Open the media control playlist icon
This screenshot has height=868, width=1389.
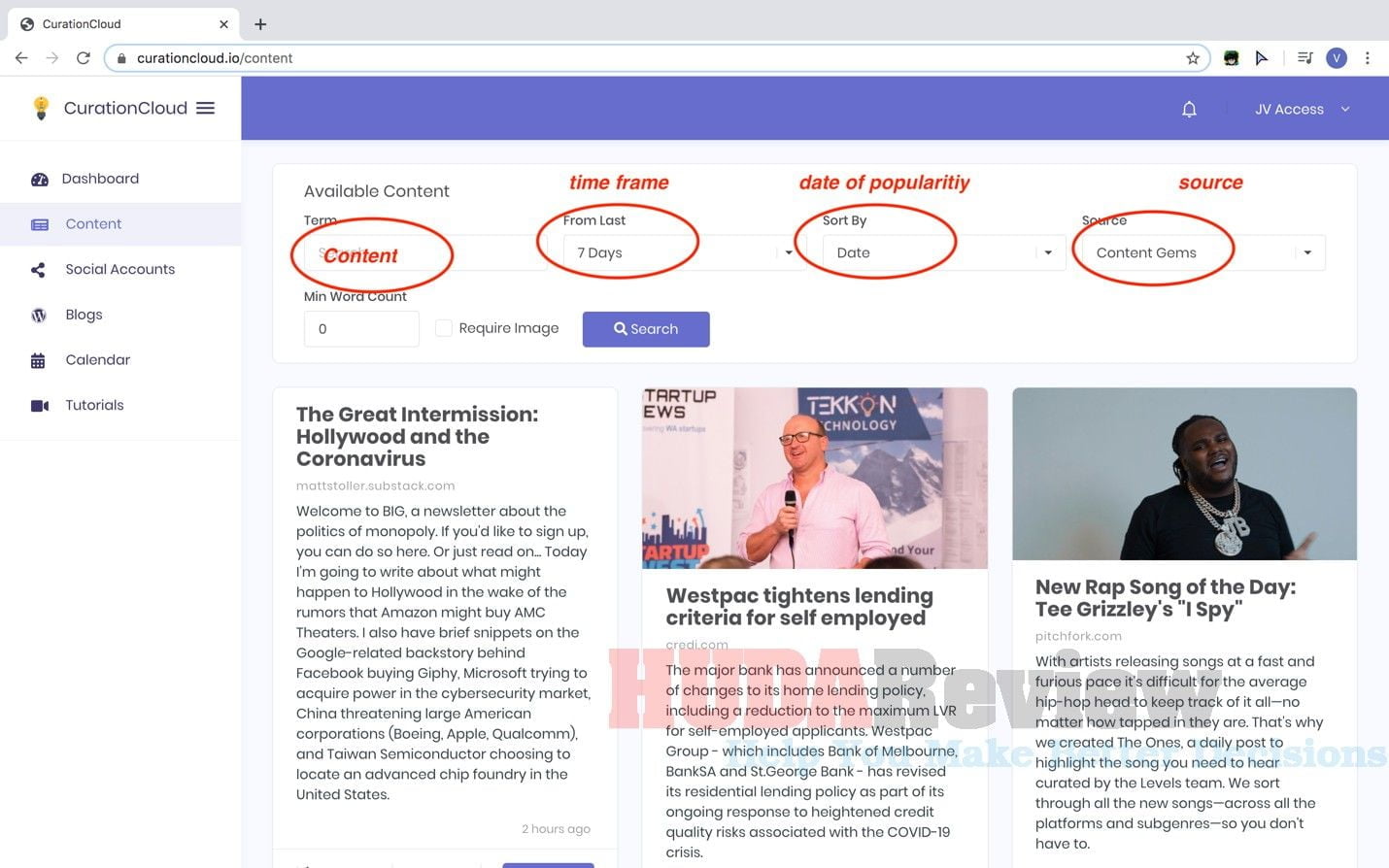(1304, 58)
